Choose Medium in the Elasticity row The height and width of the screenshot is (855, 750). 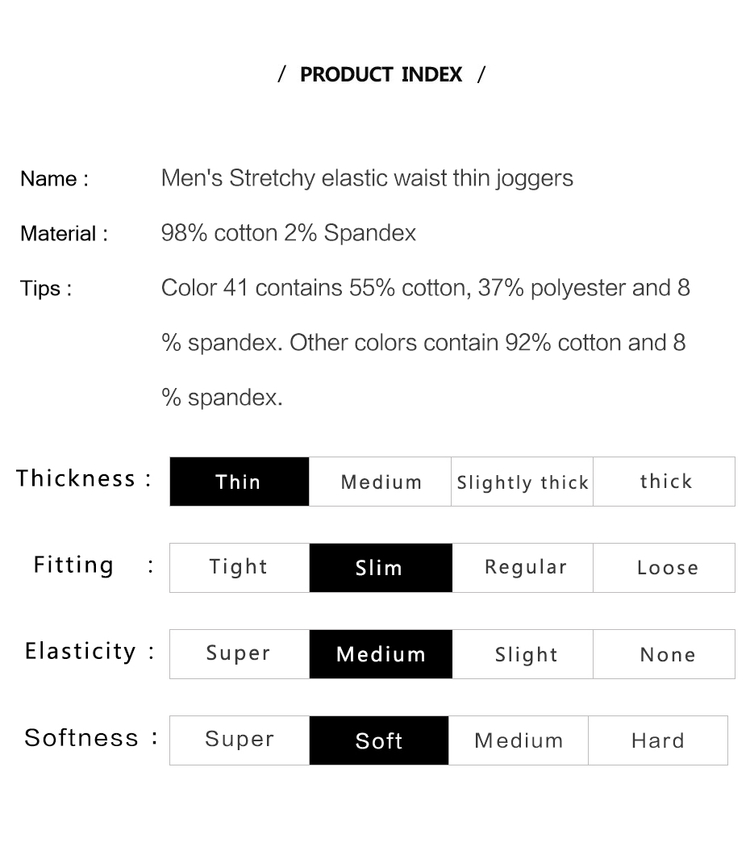(x=381, y=654)
